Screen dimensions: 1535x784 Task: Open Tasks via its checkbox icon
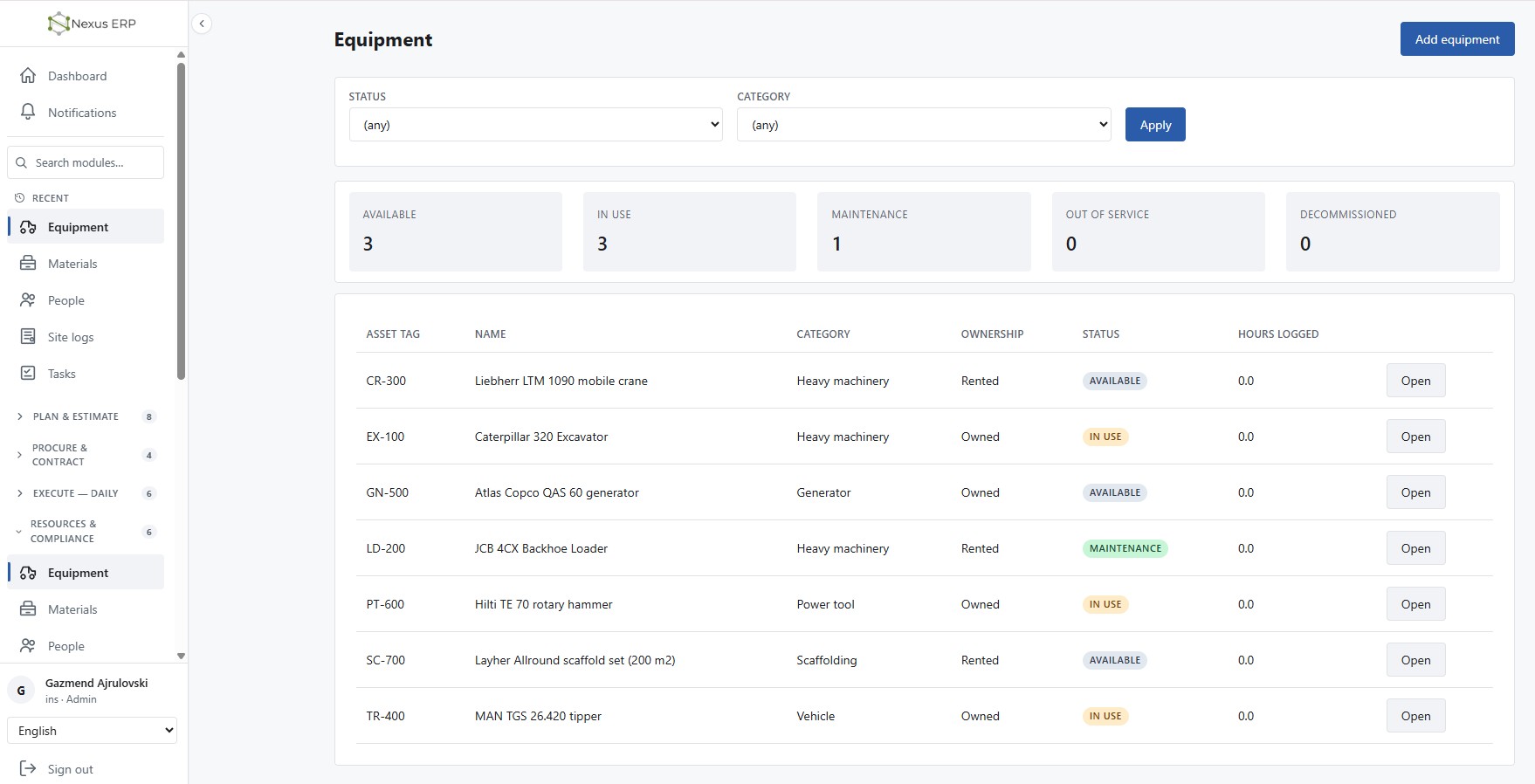(28, 374)
